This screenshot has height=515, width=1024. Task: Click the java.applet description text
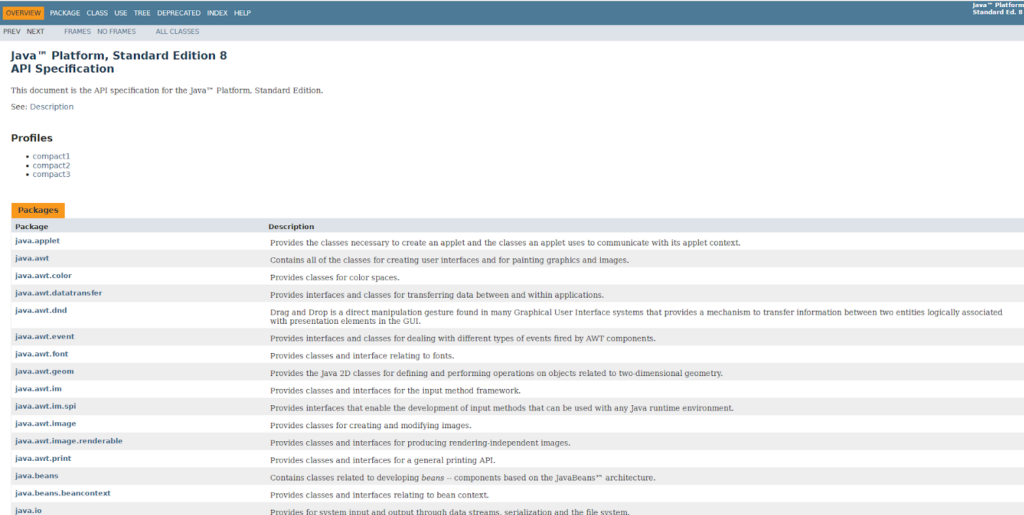click(x=505, y=243)
